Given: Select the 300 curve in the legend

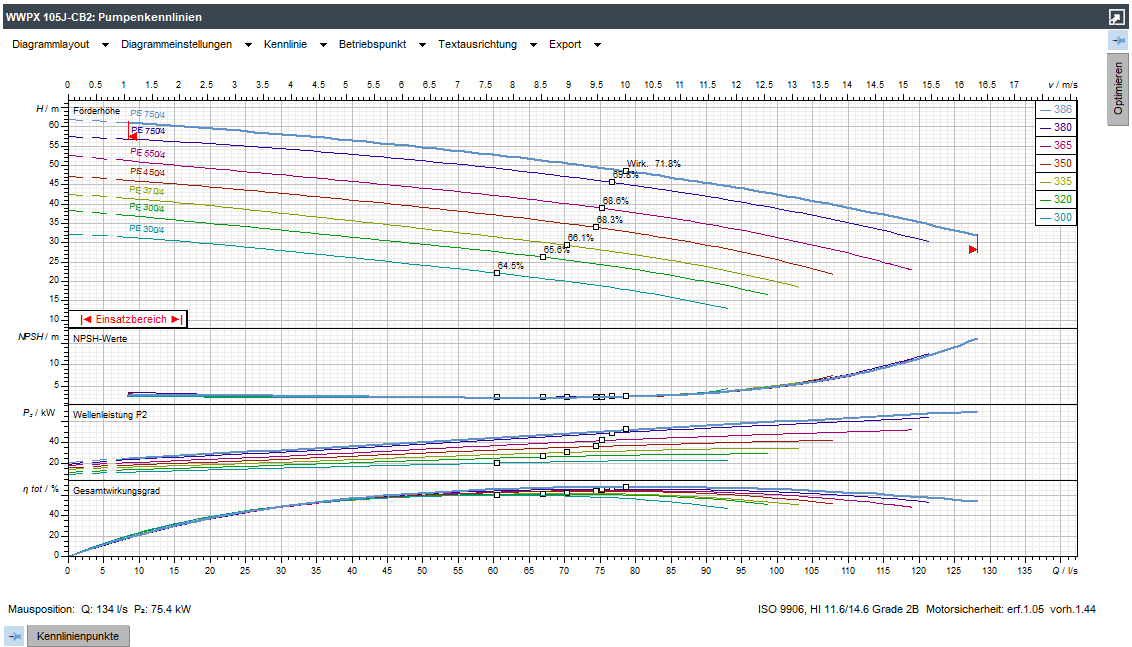Looking at the screenshot, I should click(x=1055, y=217).
